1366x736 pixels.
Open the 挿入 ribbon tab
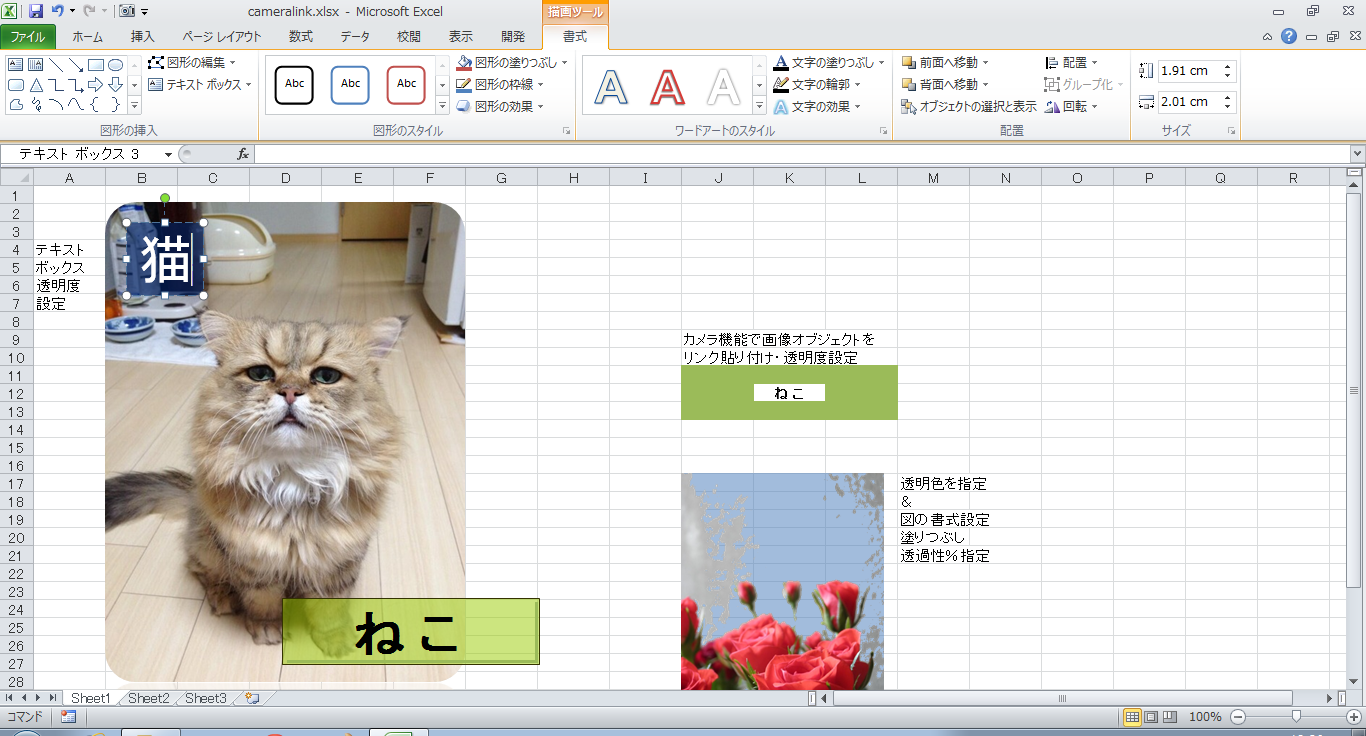point(142,37)
